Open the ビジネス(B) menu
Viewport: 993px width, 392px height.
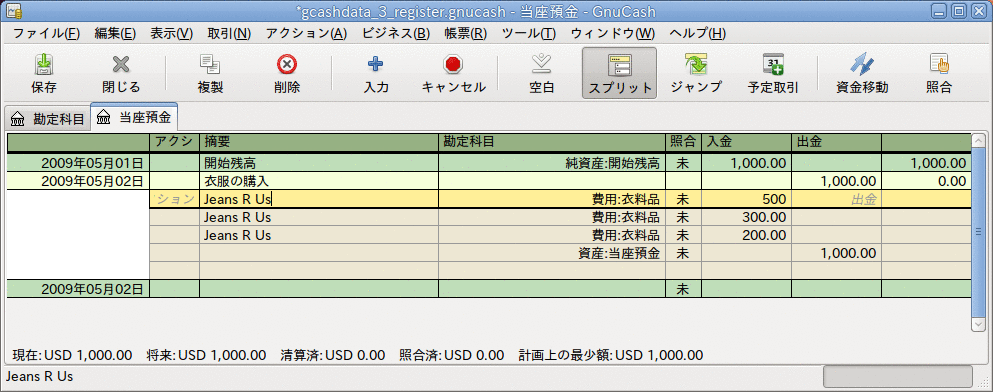point(396,34)
